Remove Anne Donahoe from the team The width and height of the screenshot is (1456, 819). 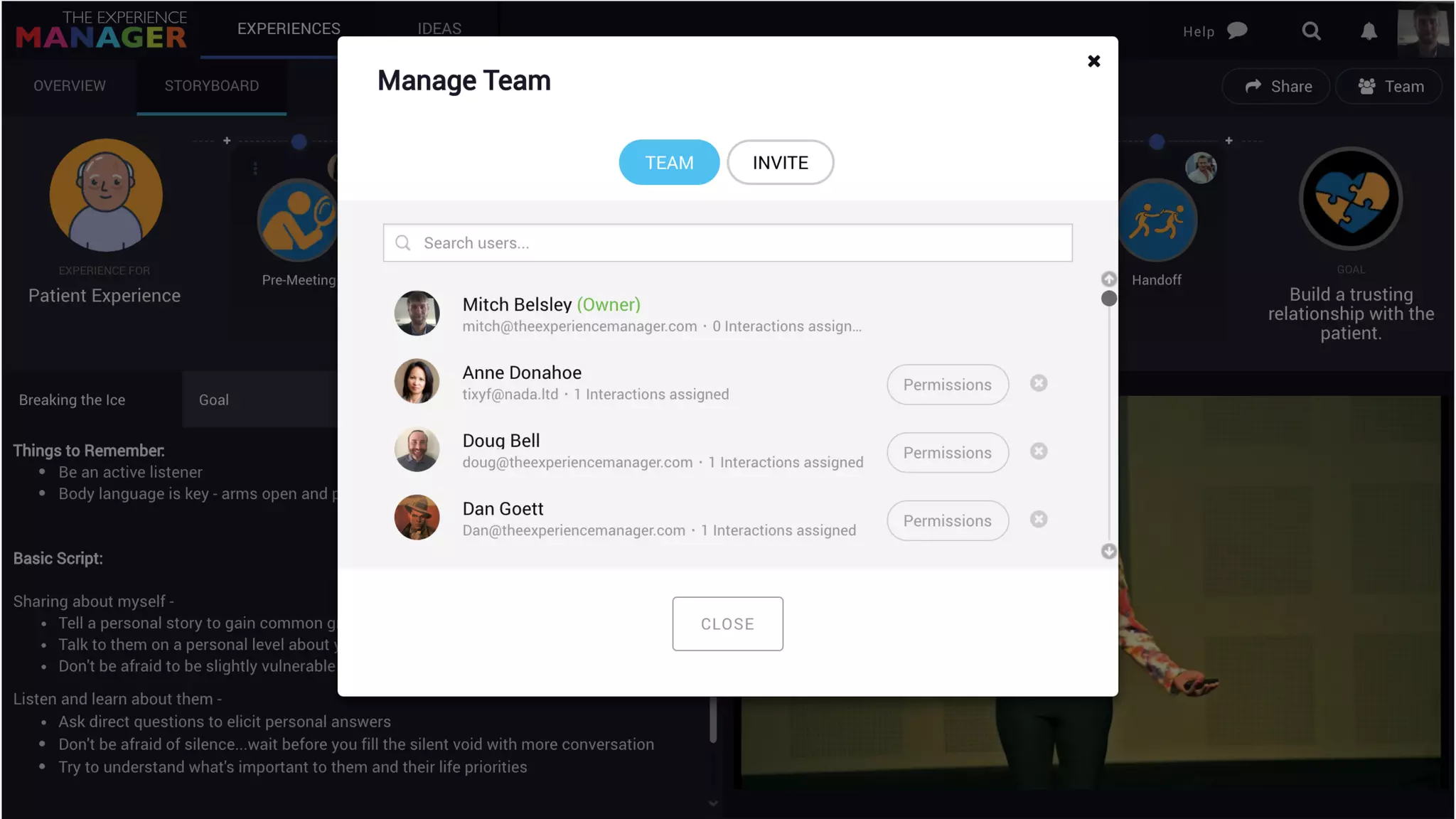(1039, 384)
